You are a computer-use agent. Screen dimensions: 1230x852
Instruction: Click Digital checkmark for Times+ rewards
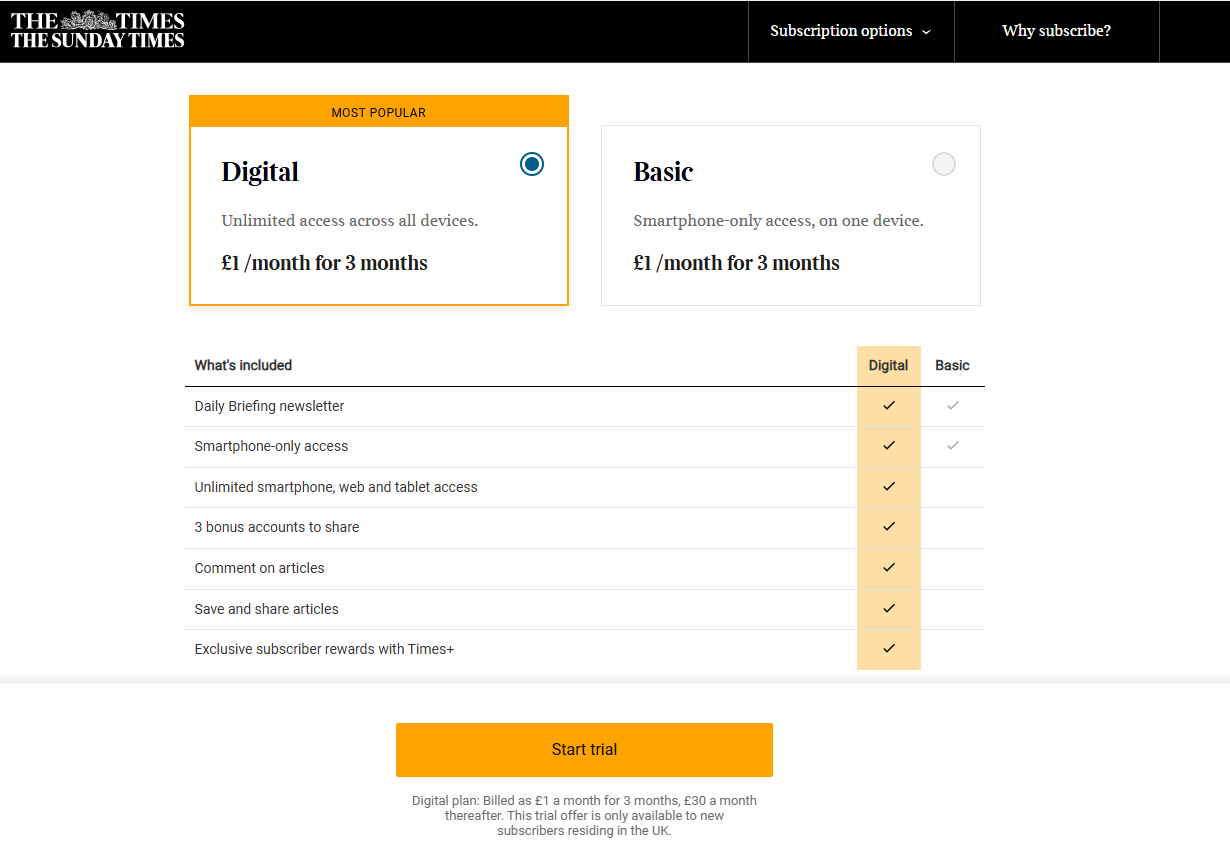point(889,648)
